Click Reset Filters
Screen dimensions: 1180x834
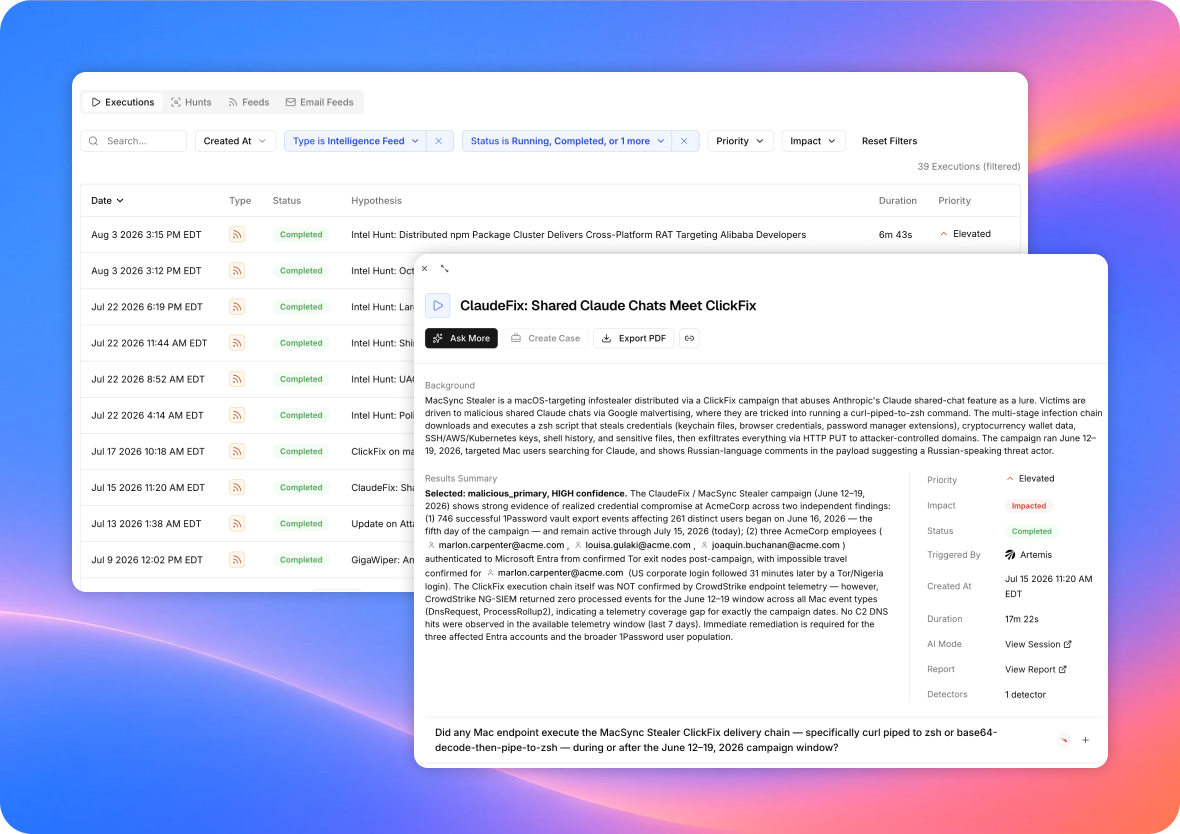890,141
